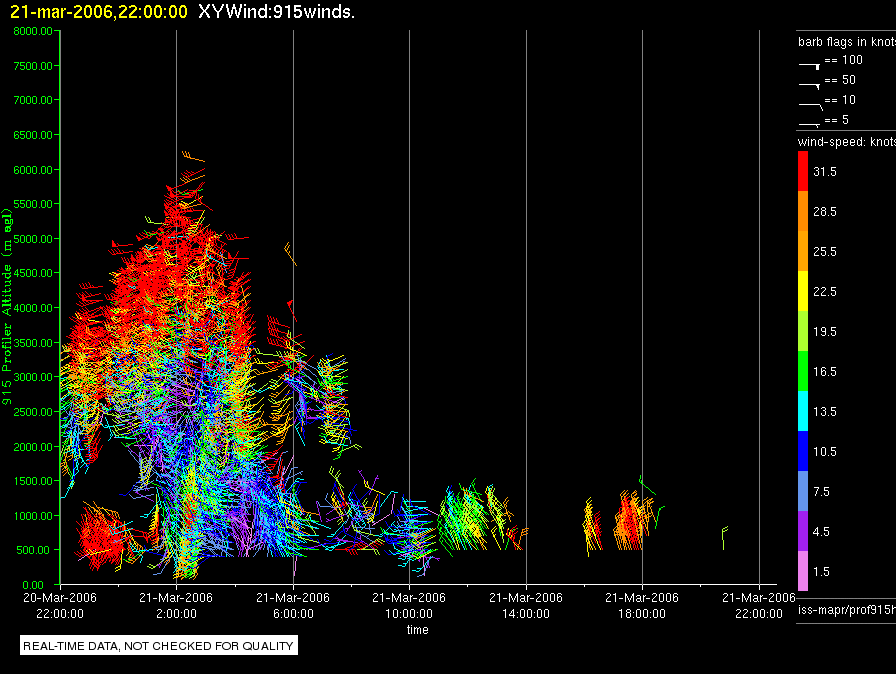The width and height of the screenshot is (896, 674).
Task: Select the red 31.5 knot color swatch
Action: 803,171
